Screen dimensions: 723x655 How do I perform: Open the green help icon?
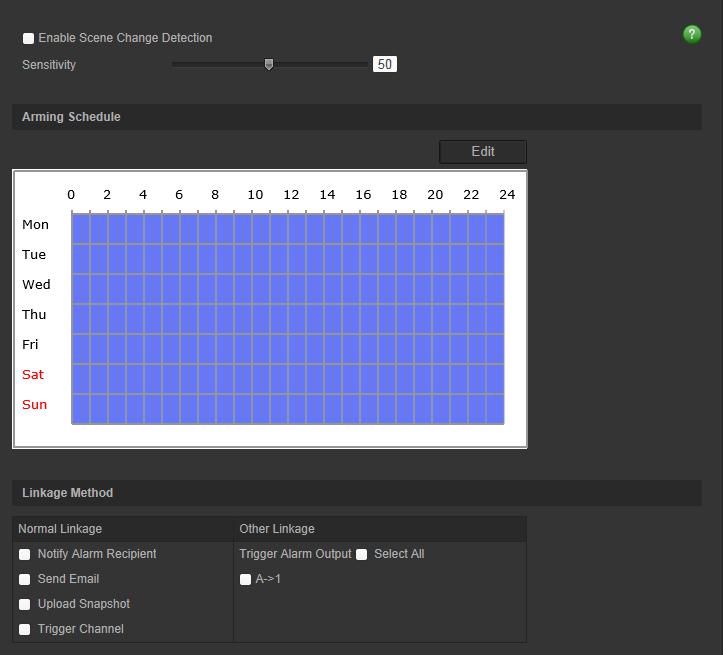coord(692,34)
